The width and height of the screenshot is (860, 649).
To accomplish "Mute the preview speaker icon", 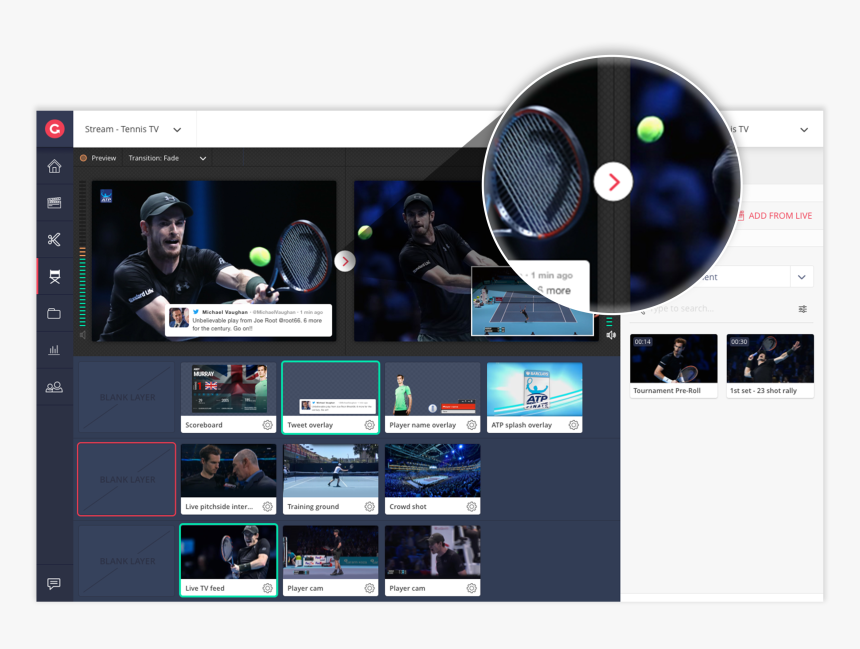I will 83,335.
